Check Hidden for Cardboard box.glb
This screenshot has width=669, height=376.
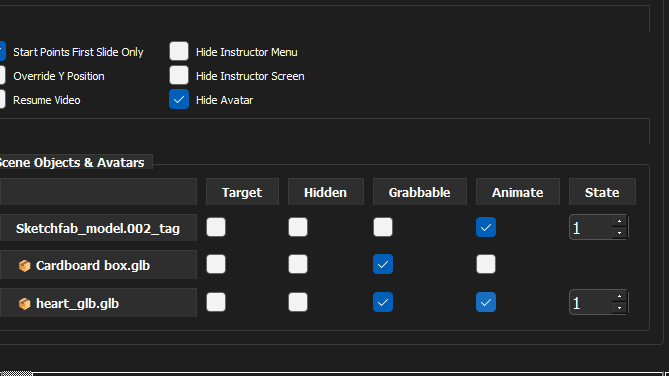point(298,264)
